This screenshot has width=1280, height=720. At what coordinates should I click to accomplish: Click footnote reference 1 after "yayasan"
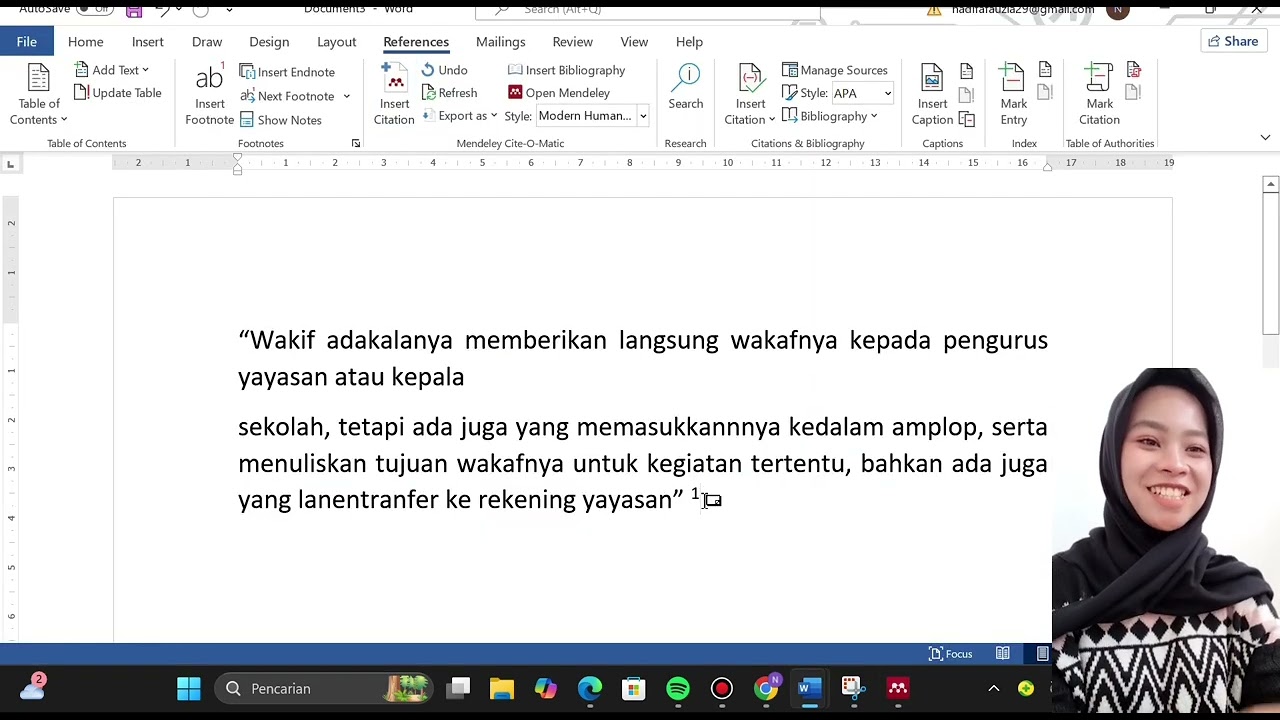[695, 494]
